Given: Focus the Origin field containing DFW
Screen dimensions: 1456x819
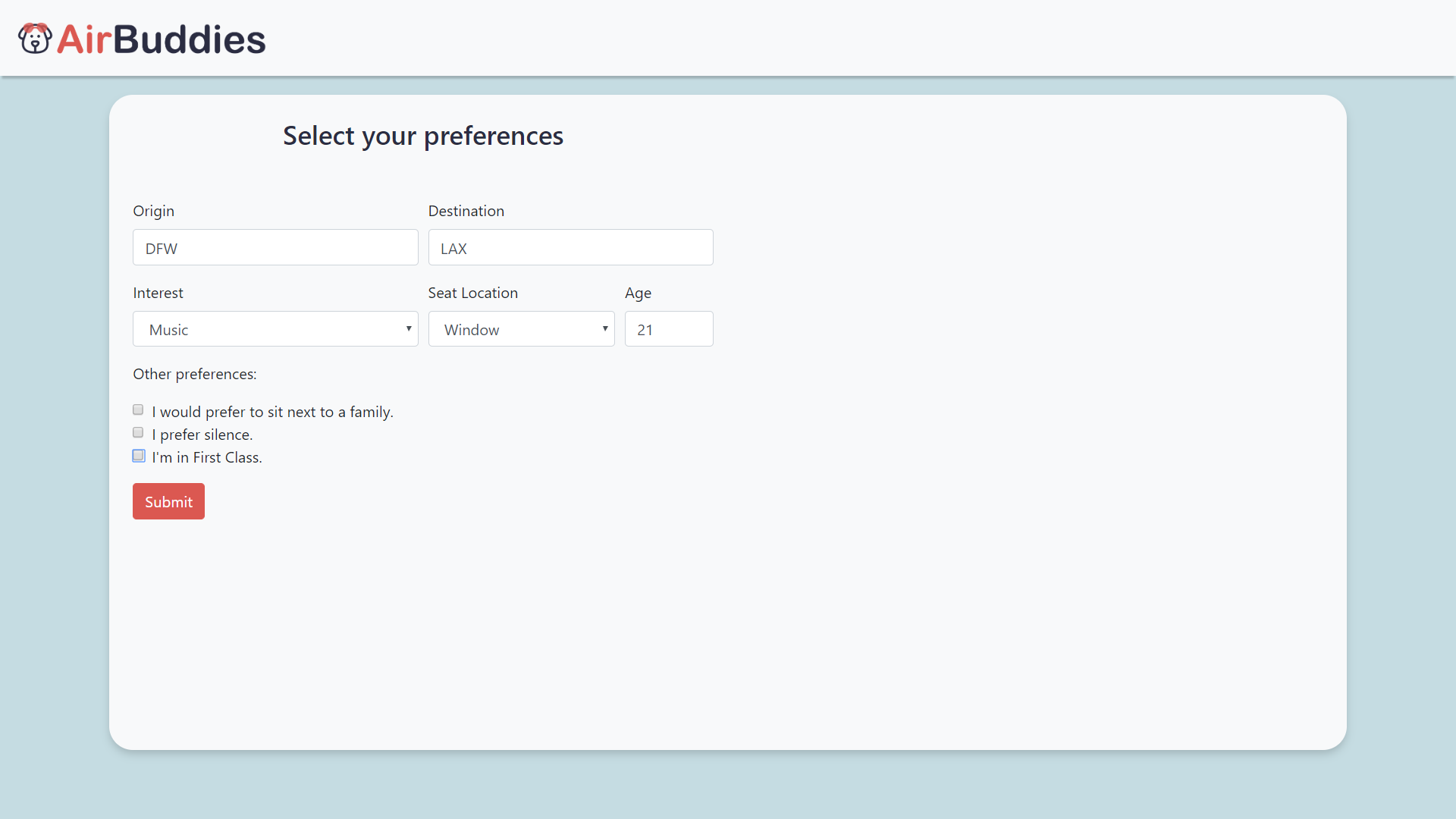Looking at the screenshot, I should pyautogui.click(x=275, y=248).
